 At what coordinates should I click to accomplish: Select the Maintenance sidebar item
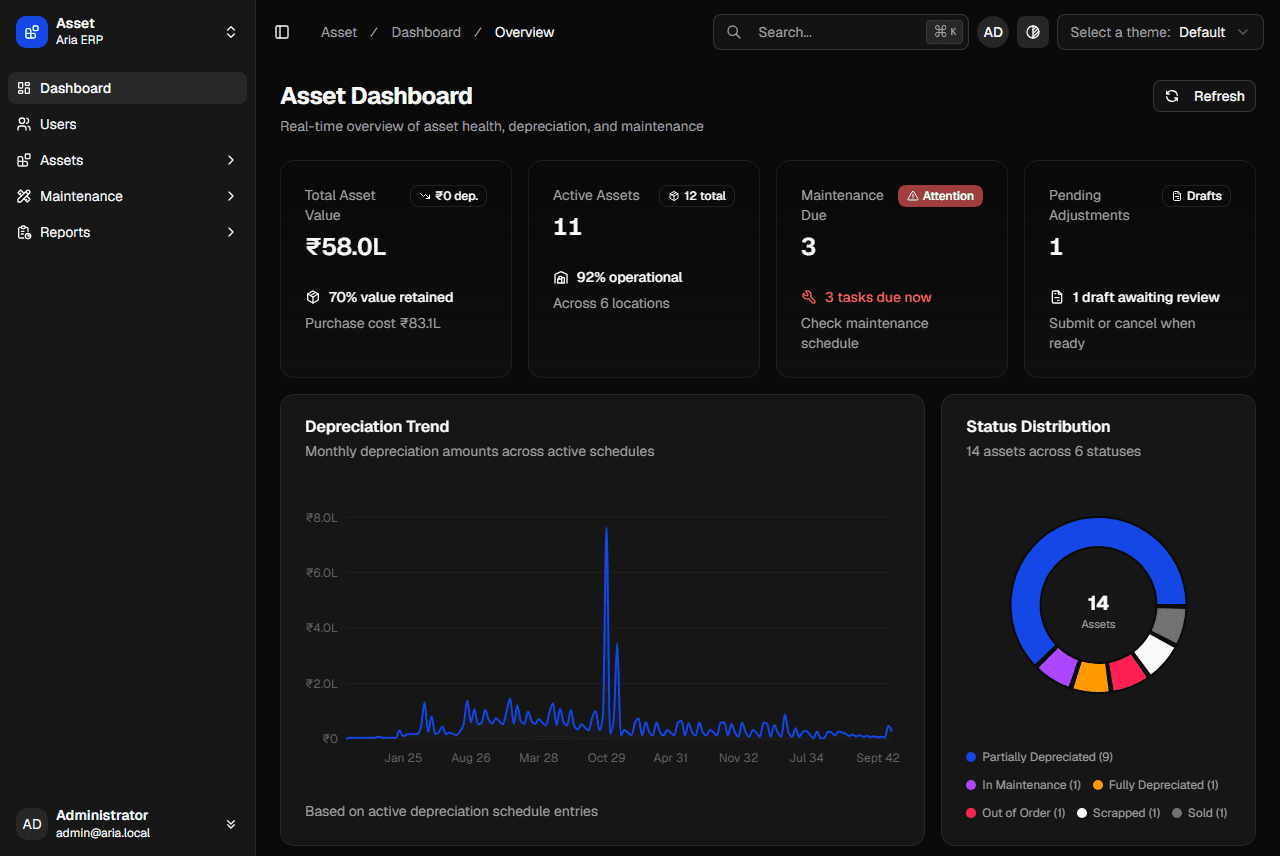click(x=127, y=196)
